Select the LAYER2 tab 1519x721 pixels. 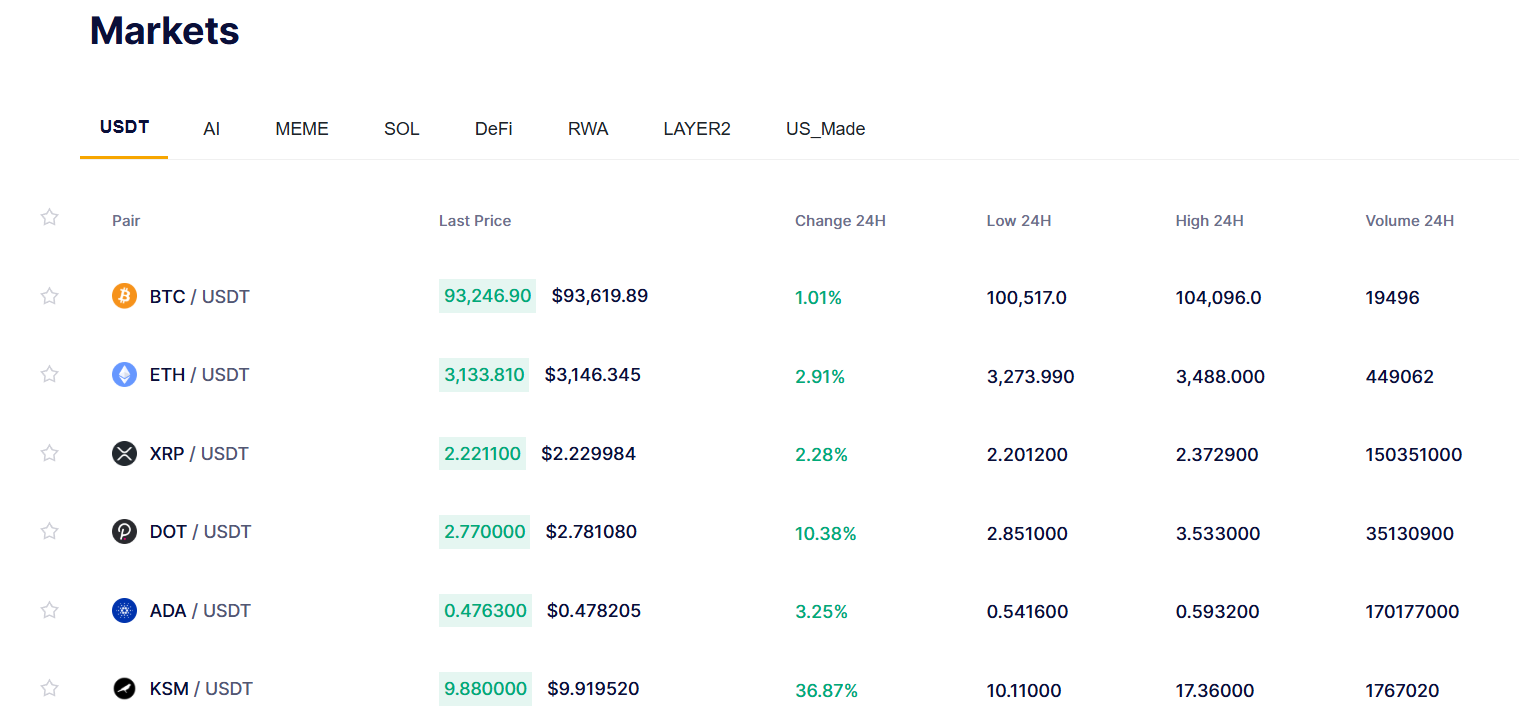coord(697,129)
